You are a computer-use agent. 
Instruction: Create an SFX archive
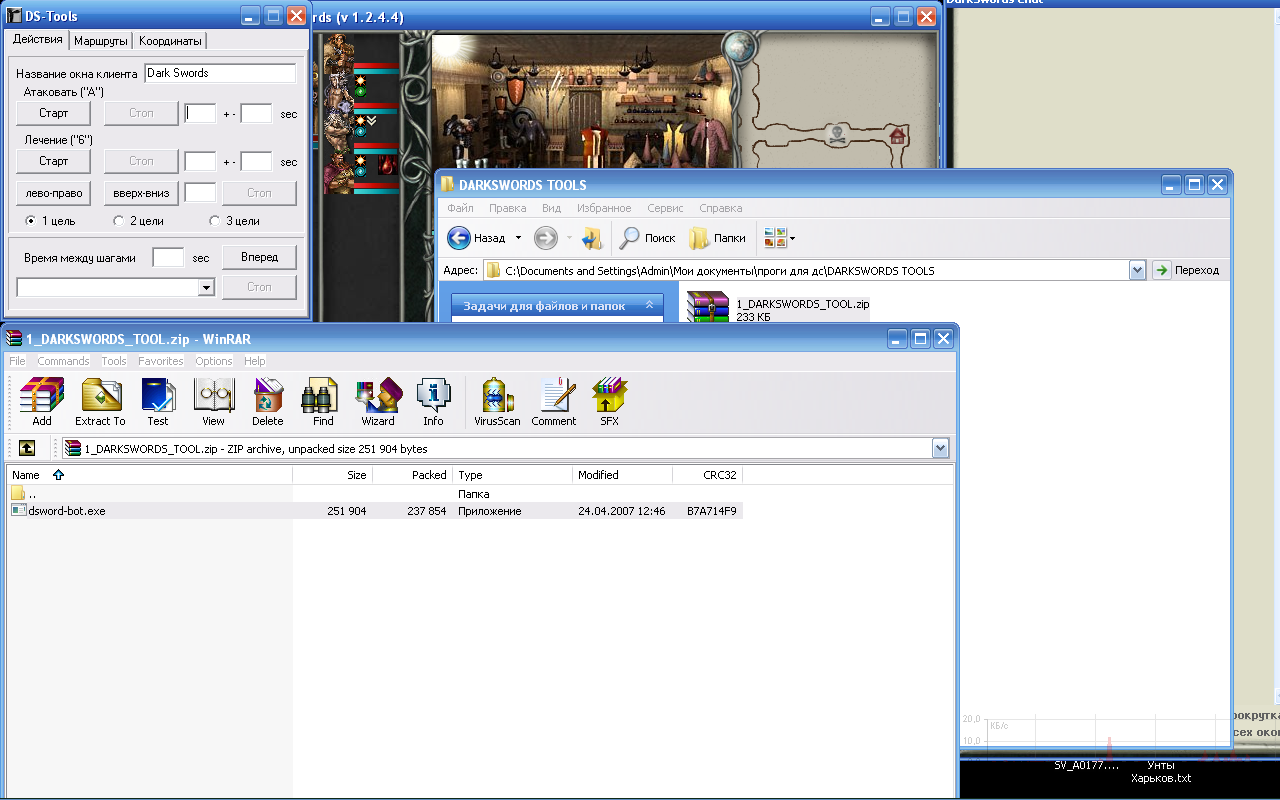[x=609, y=402]
